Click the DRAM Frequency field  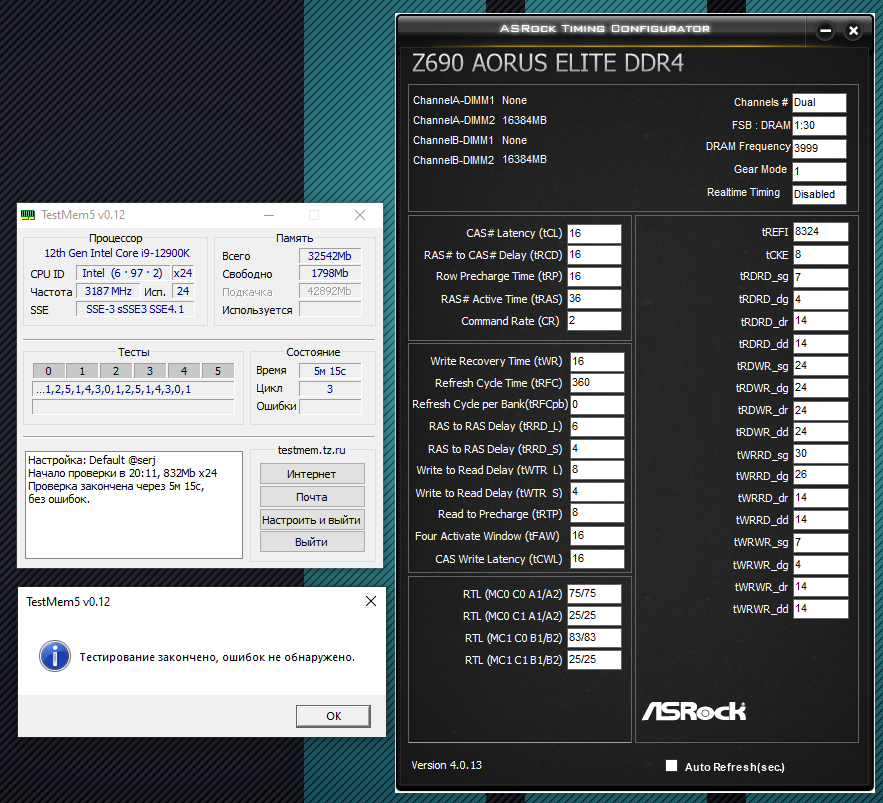pyautogui.click(x=819, y=148)
